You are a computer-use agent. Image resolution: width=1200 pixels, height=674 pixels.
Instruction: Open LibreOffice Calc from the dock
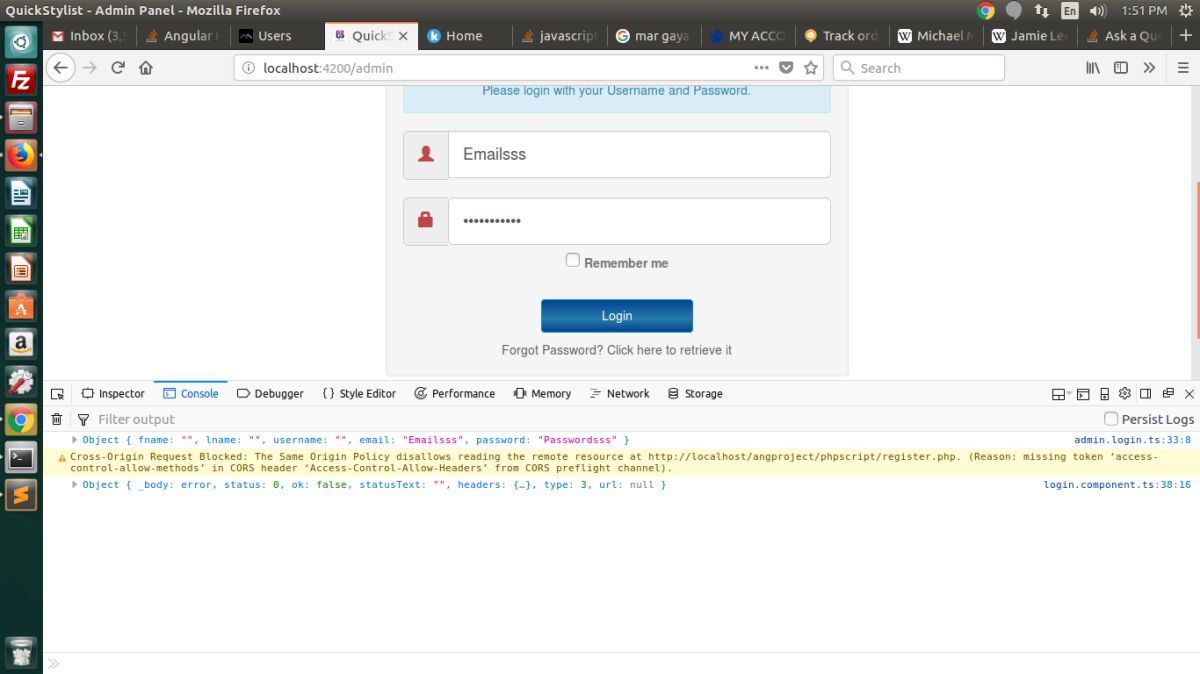click(x=21, y=231)
